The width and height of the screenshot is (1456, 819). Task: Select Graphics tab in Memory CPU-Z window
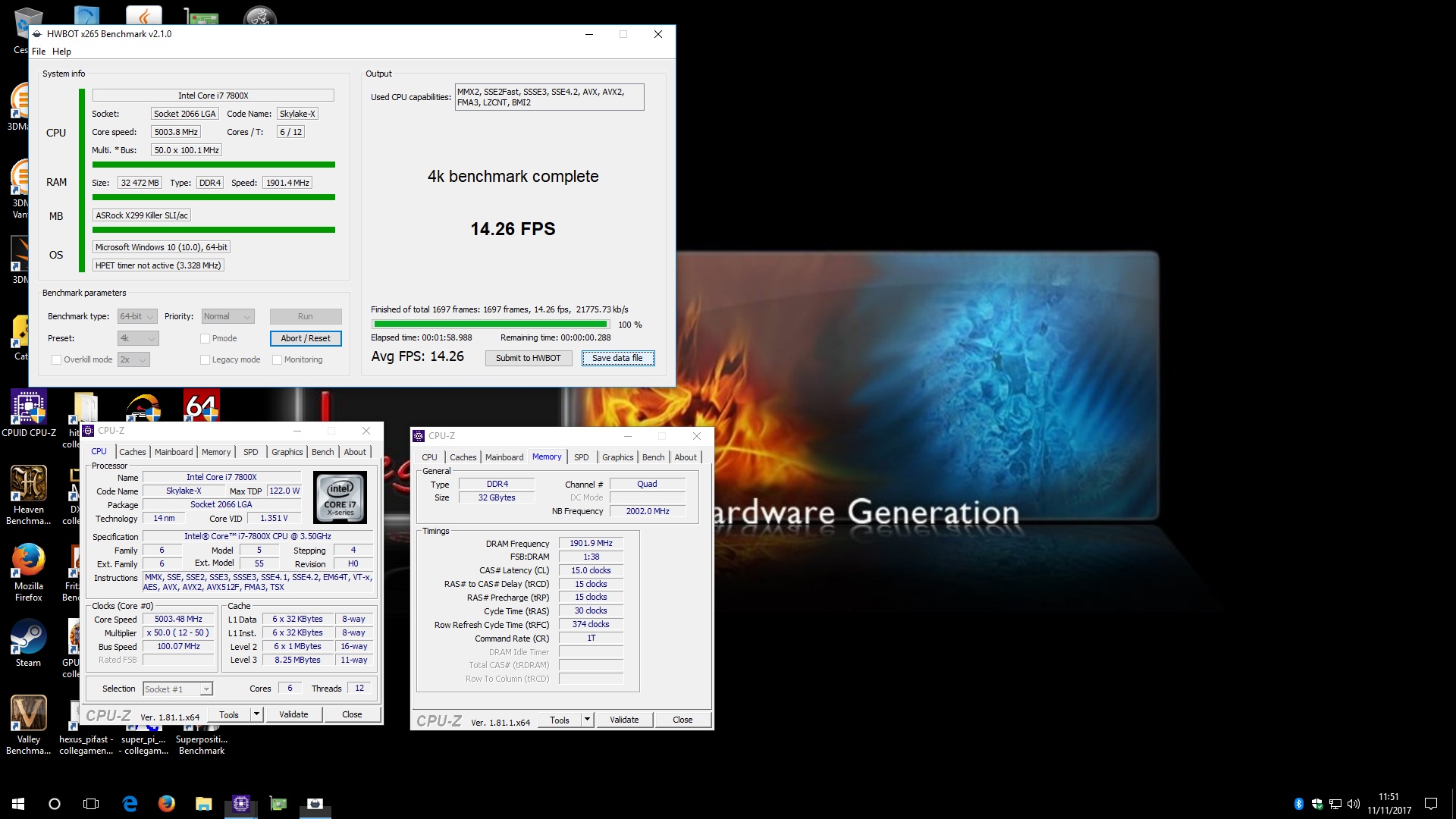pos(617,457)
